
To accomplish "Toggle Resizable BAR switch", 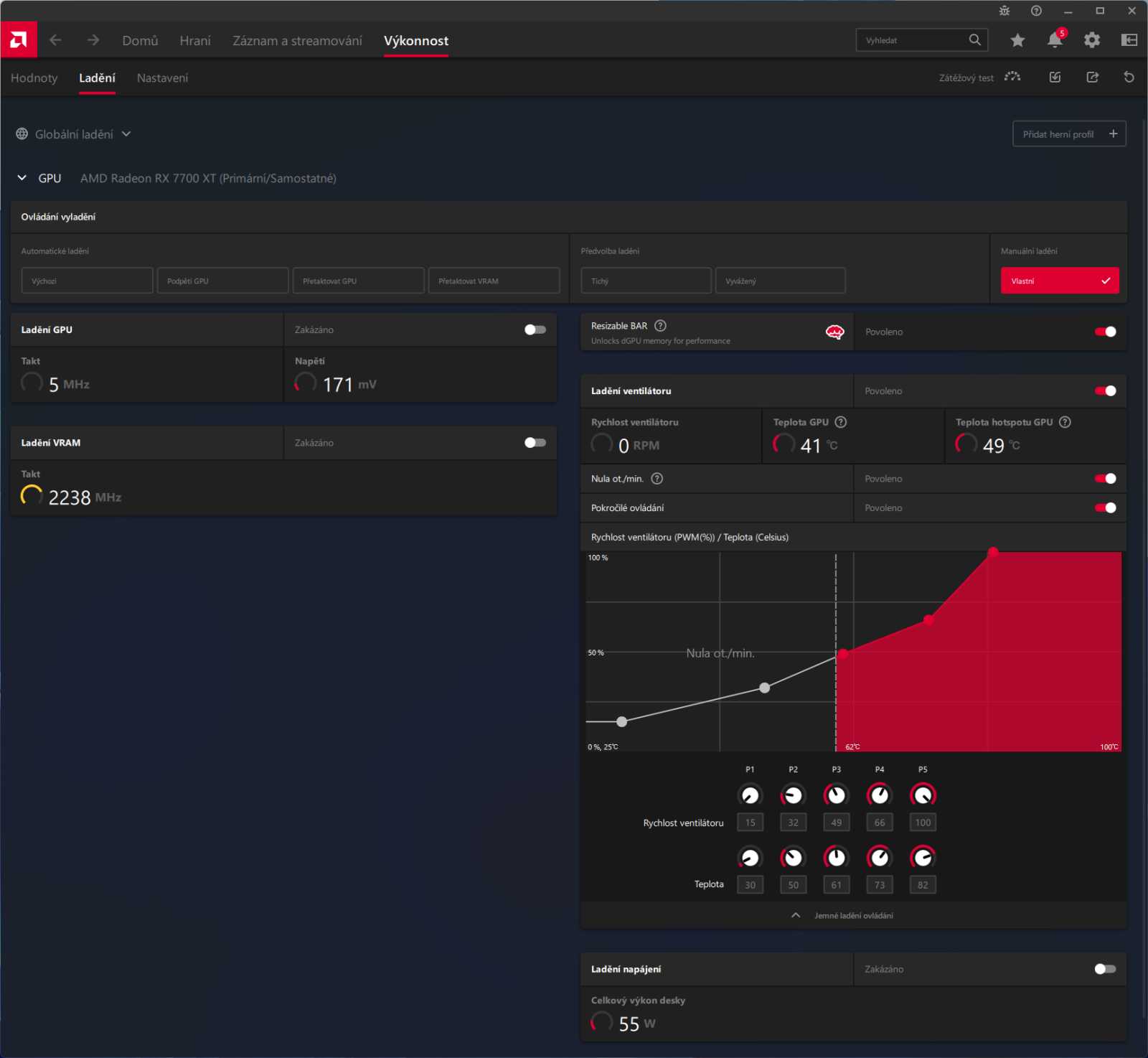I will (x=1106, y=332).
